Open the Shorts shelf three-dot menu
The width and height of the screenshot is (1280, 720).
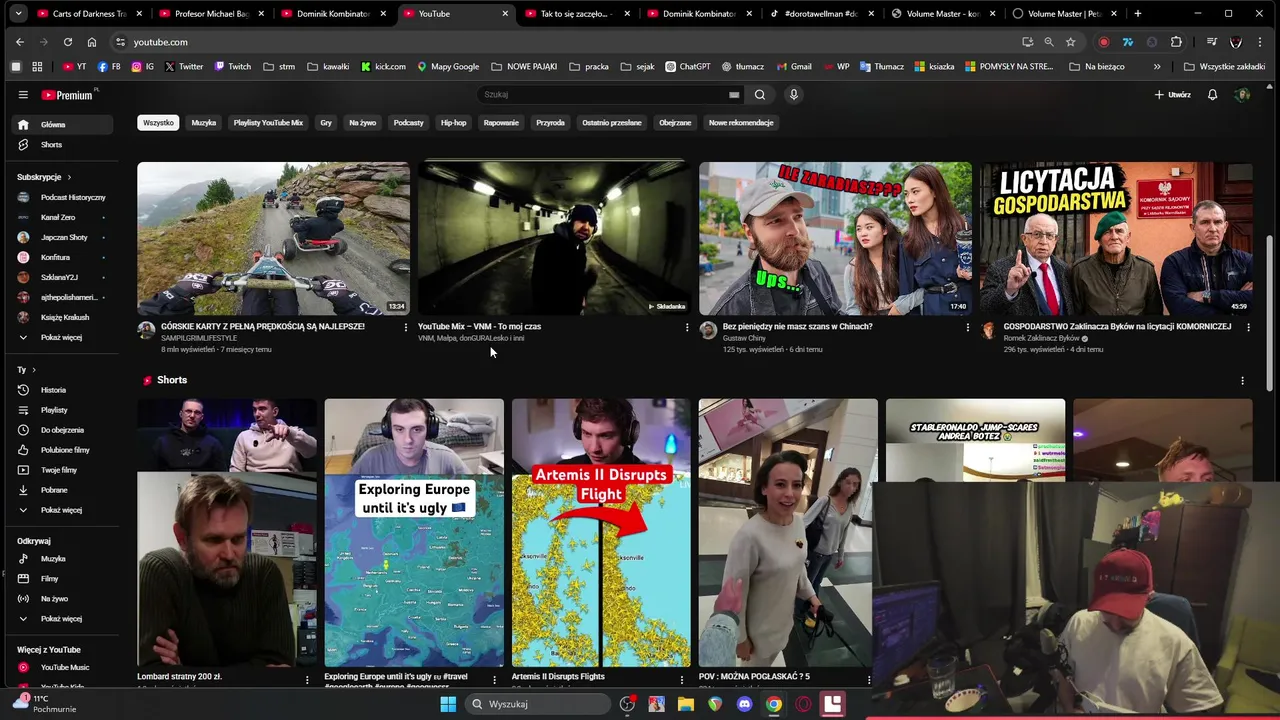point(1242,381)
